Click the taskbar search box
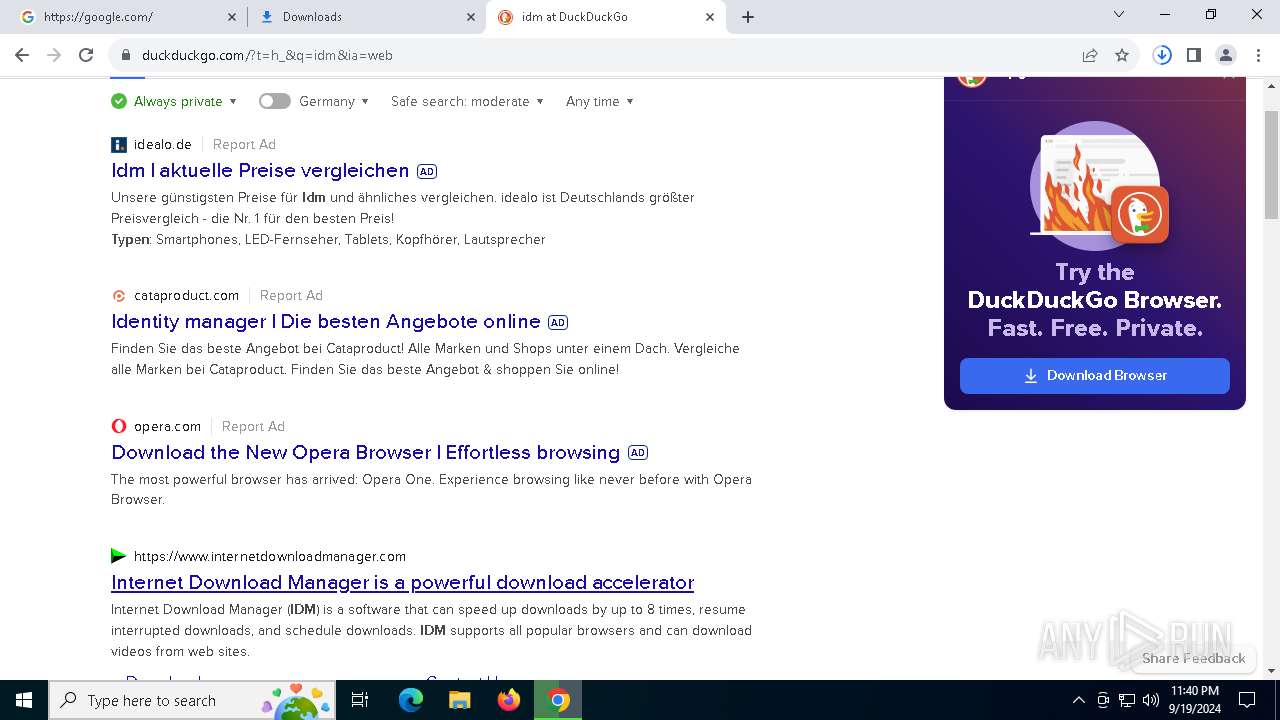The height and width of the screenshot is (720, 1280). 193,700
